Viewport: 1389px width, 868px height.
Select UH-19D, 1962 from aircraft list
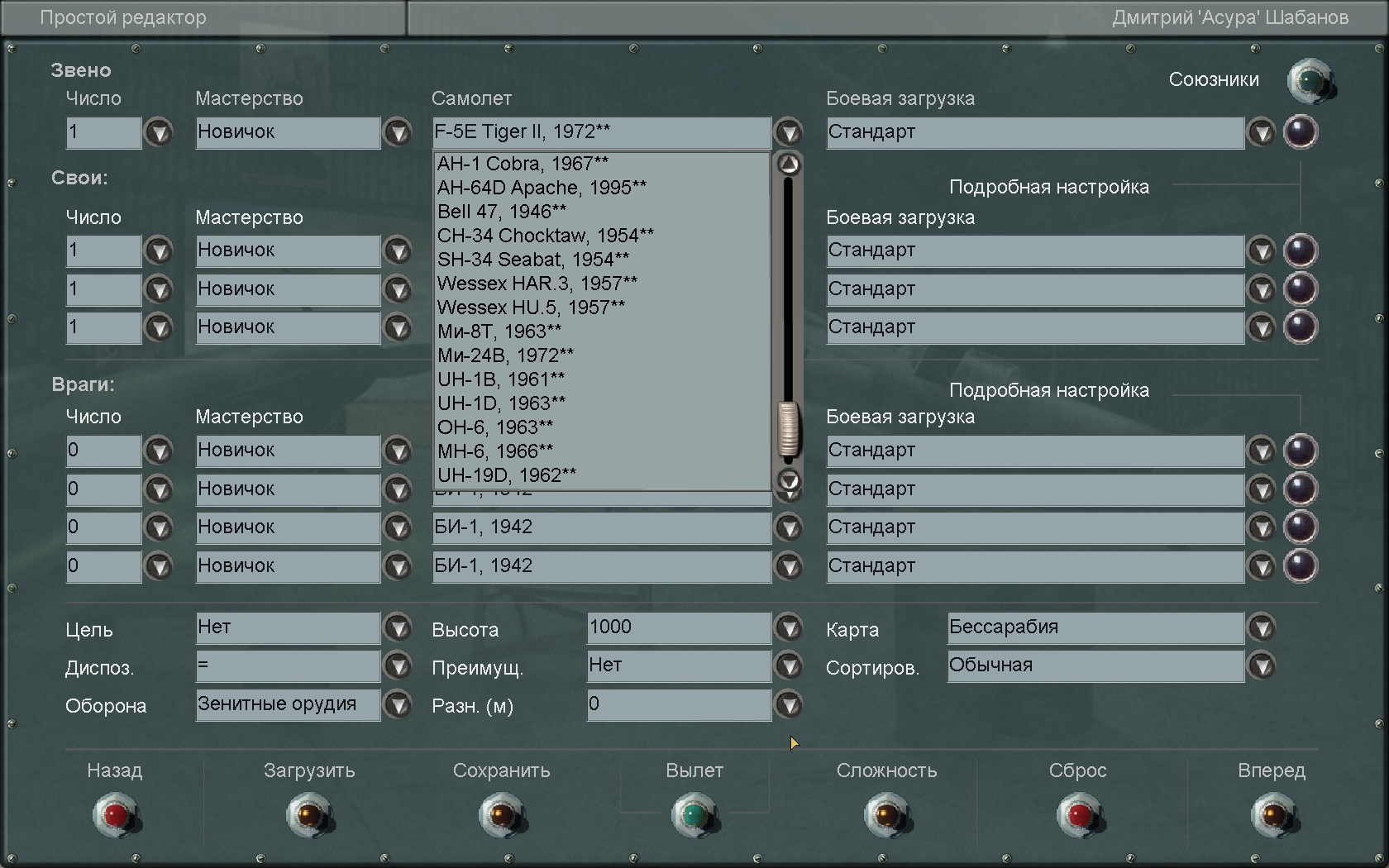pyautogui.click(x=602, y=475)
